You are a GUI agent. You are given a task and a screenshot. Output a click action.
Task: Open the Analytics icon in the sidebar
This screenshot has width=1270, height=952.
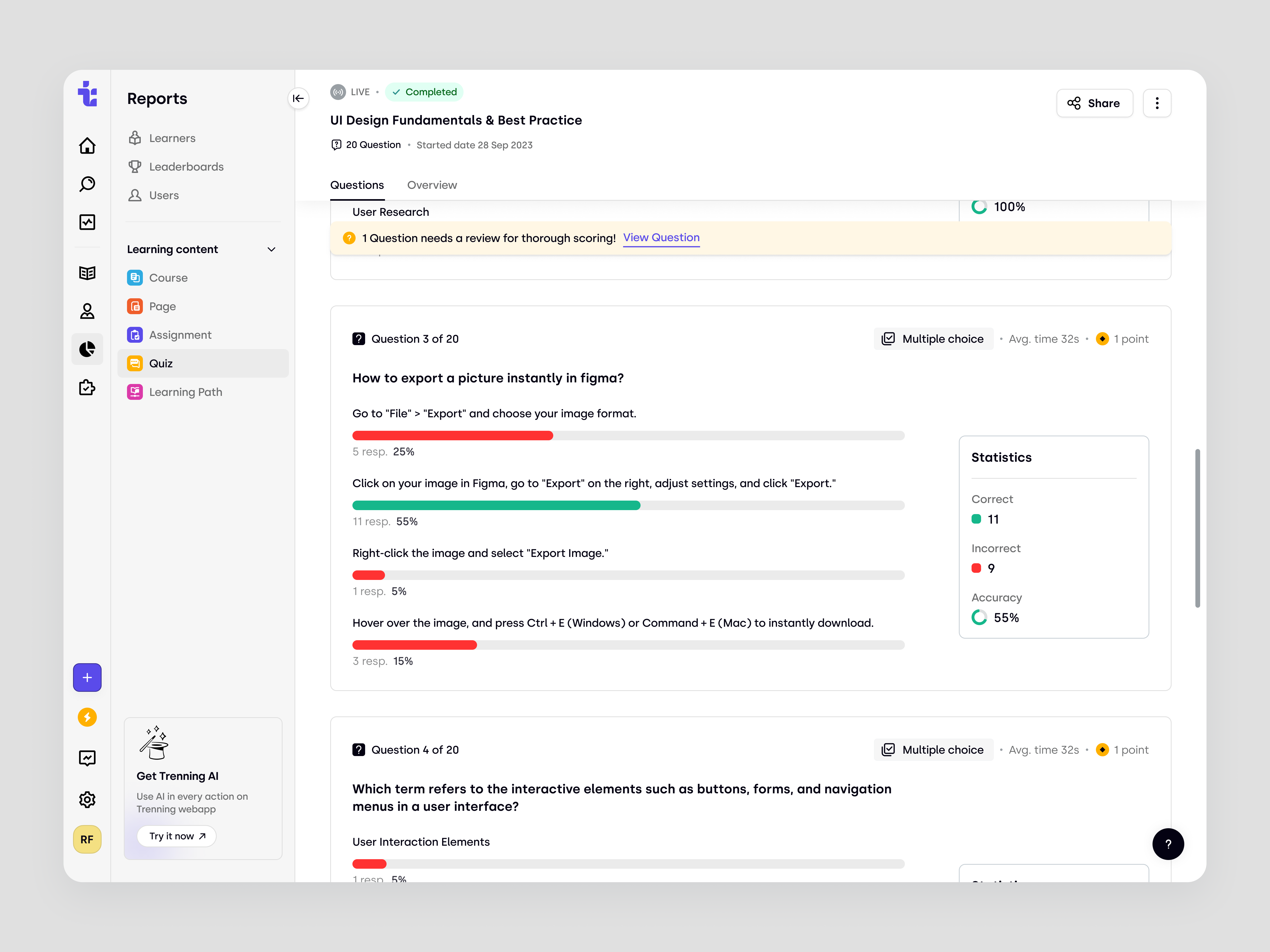(x=87, y=223)
